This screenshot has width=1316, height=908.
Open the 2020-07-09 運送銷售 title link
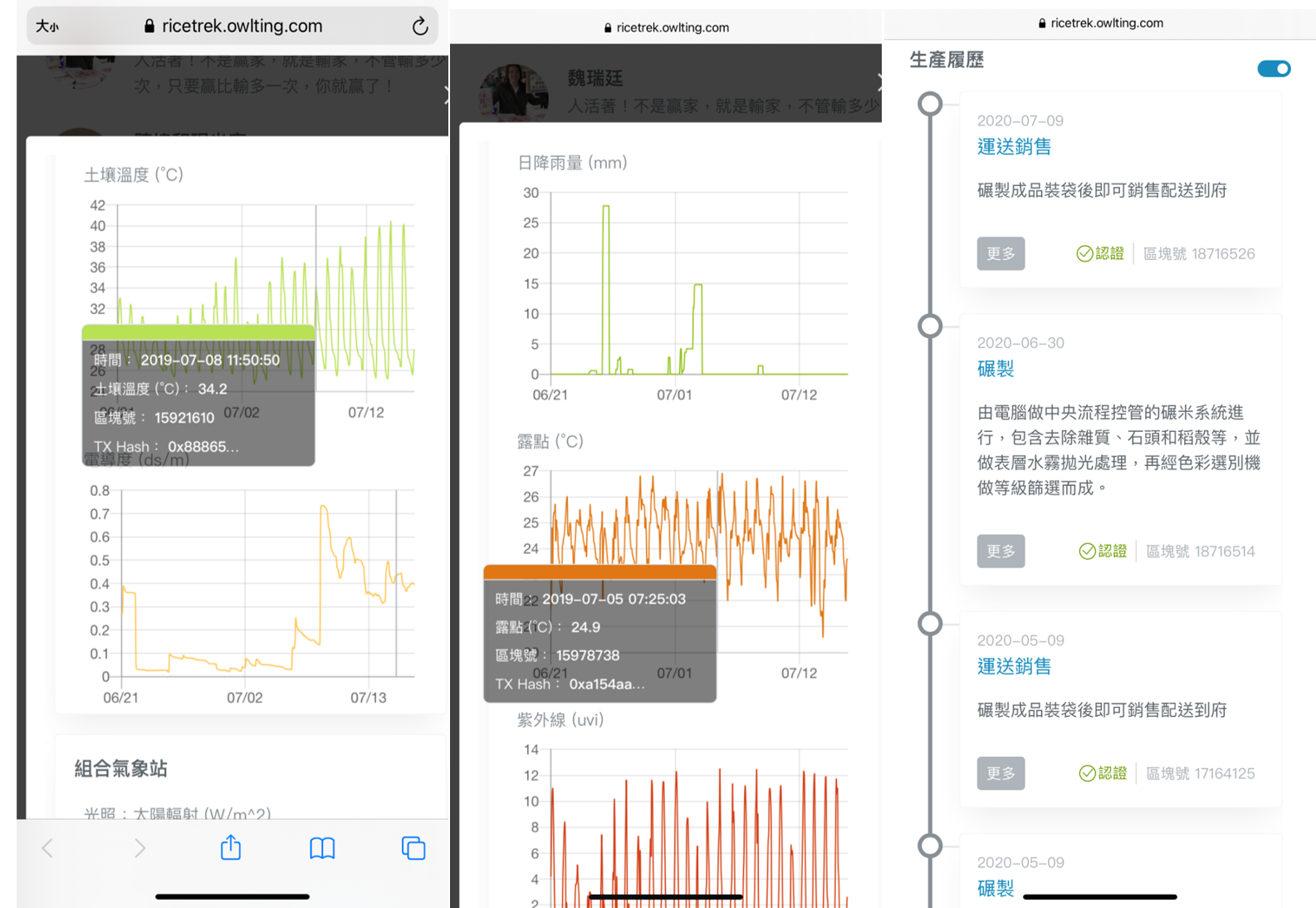click(x=1014, y=147)
